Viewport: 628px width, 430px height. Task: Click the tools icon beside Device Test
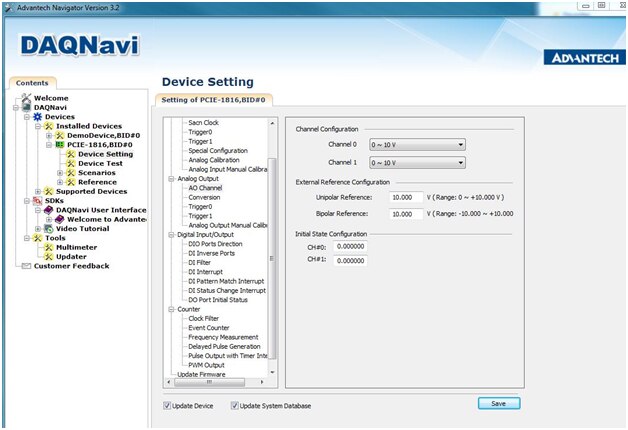(x=71, y=163)
